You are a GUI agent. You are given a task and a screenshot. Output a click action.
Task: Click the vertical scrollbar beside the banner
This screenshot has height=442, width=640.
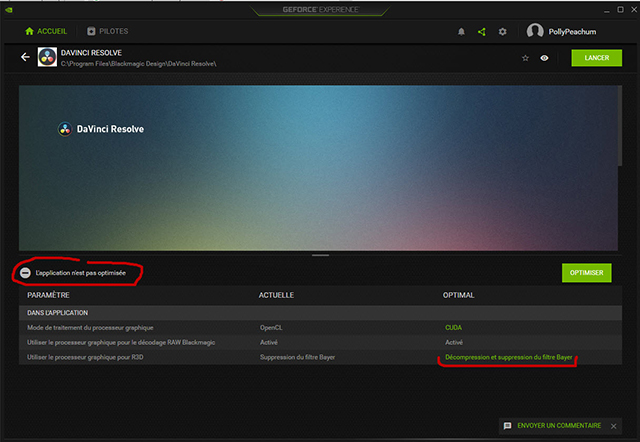[x=620, y=126]
